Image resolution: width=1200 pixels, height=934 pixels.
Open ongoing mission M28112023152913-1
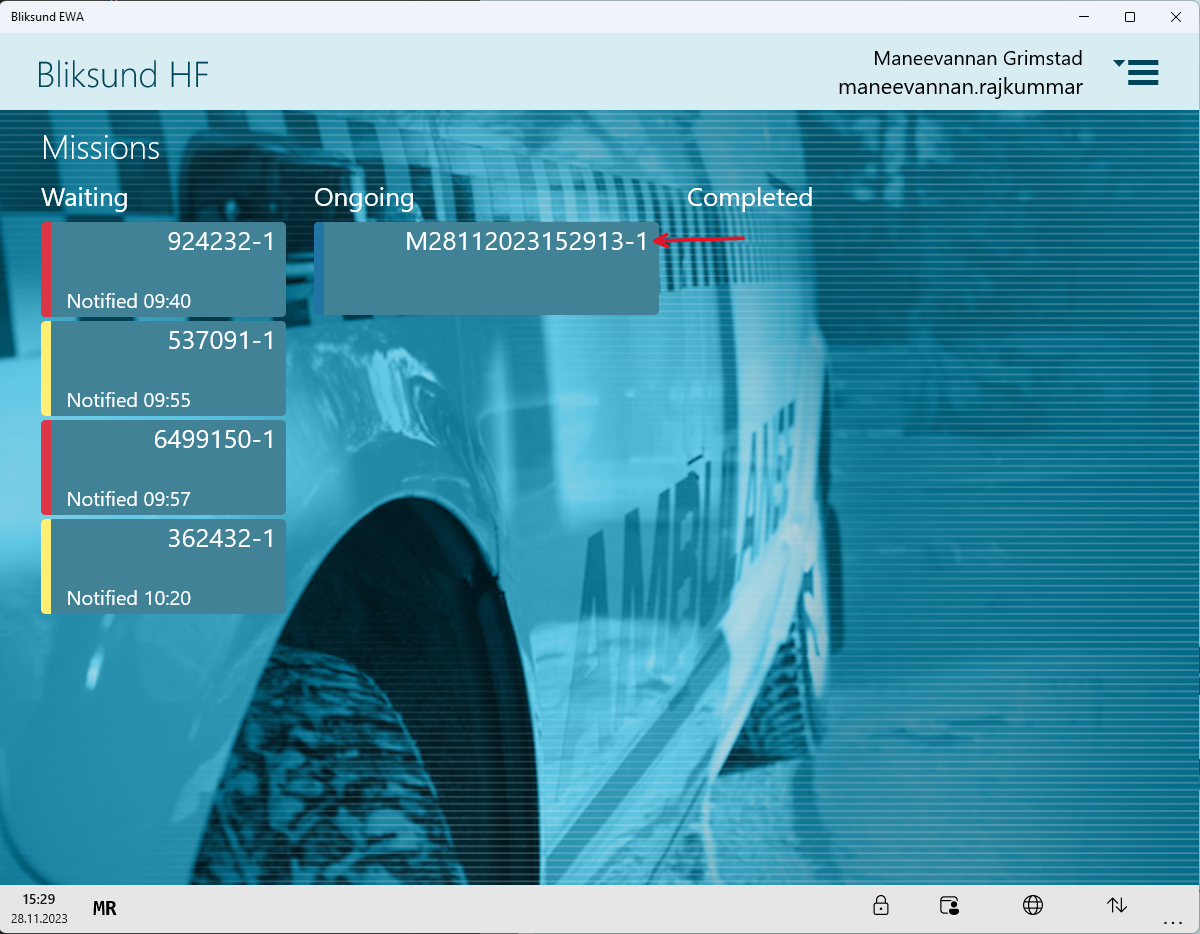pyautogui.click(x=486, y=269)
